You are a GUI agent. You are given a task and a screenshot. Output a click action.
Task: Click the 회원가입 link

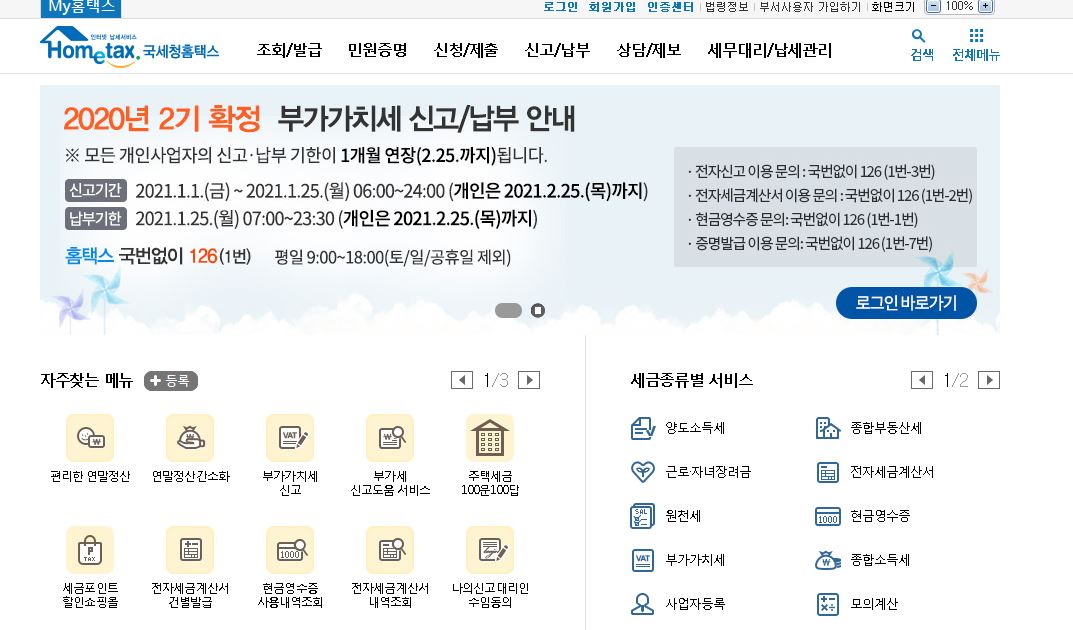(612, 7)
